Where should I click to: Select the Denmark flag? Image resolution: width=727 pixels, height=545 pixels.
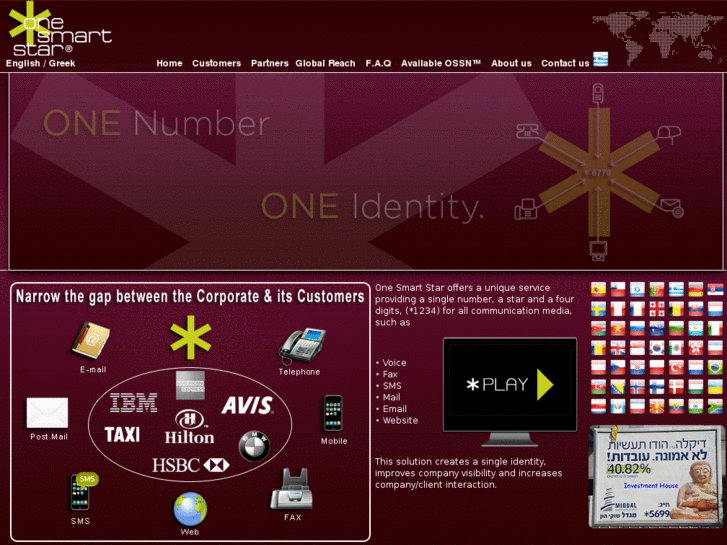[676, 387]
